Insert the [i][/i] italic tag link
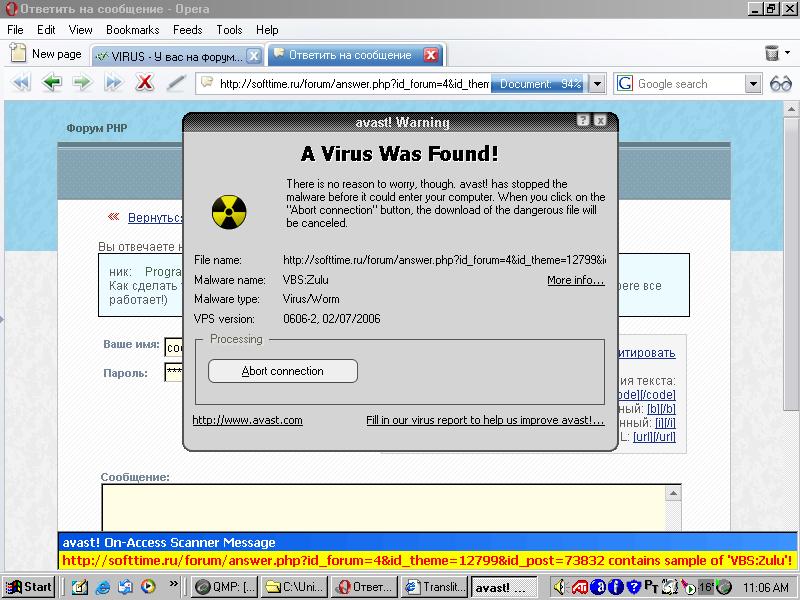 tap(665, 422)
